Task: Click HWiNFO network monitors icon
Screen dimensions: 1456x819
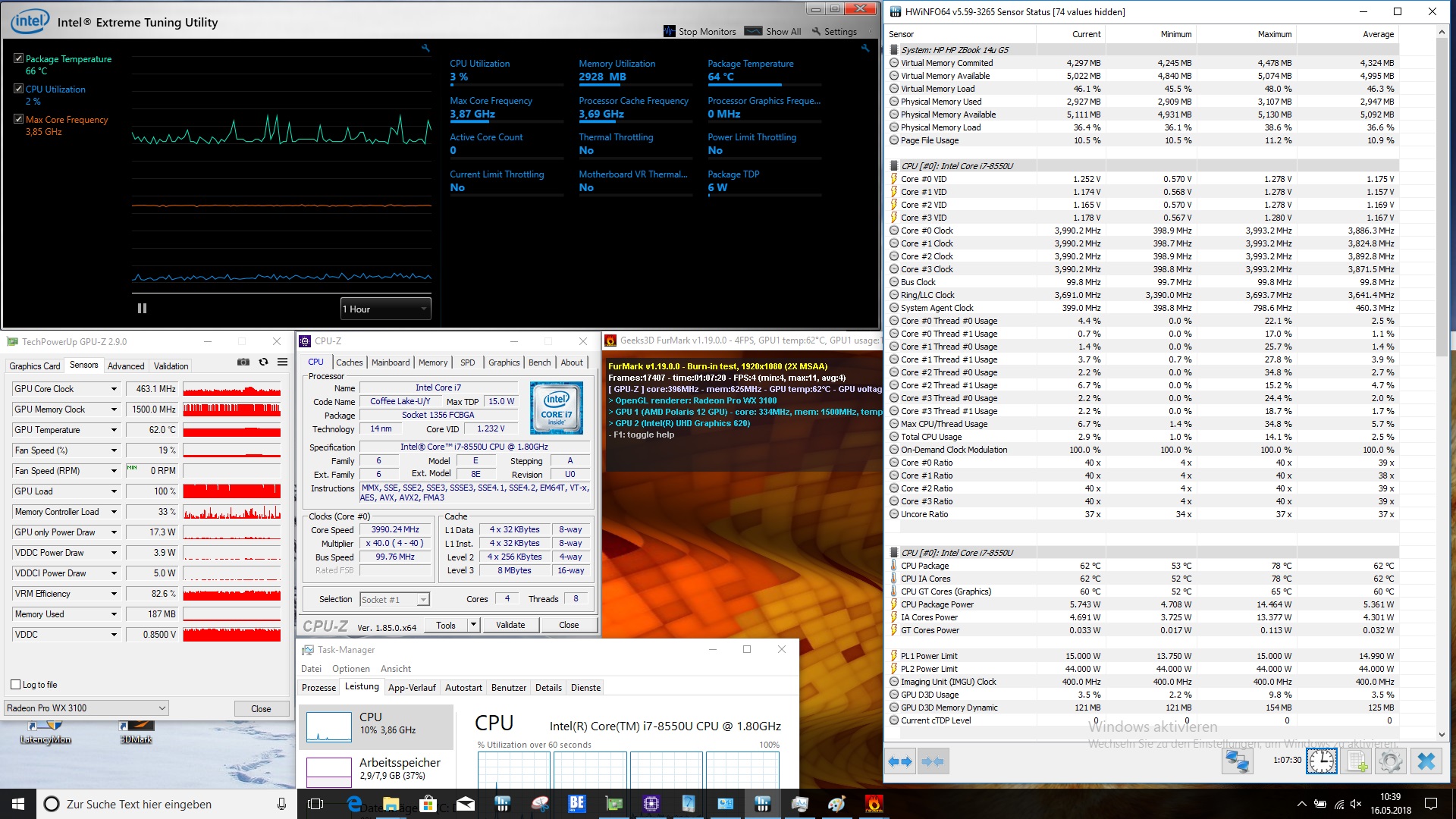Action: [1238, 761]
